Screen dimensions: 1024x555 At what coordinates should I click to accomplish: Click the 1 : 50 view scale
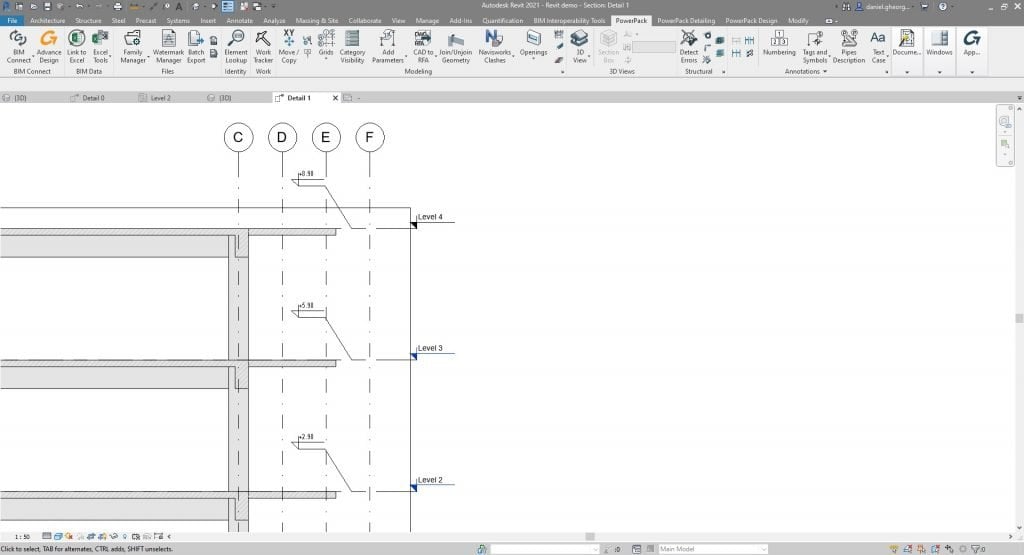(x=22, y=537)
